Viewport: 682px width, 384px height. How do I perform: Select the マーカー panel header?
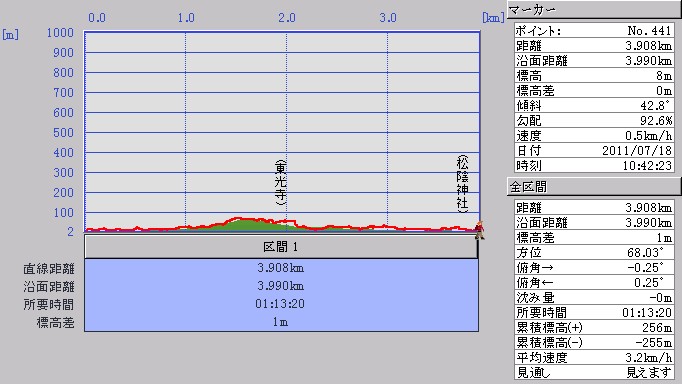(594, 9)
